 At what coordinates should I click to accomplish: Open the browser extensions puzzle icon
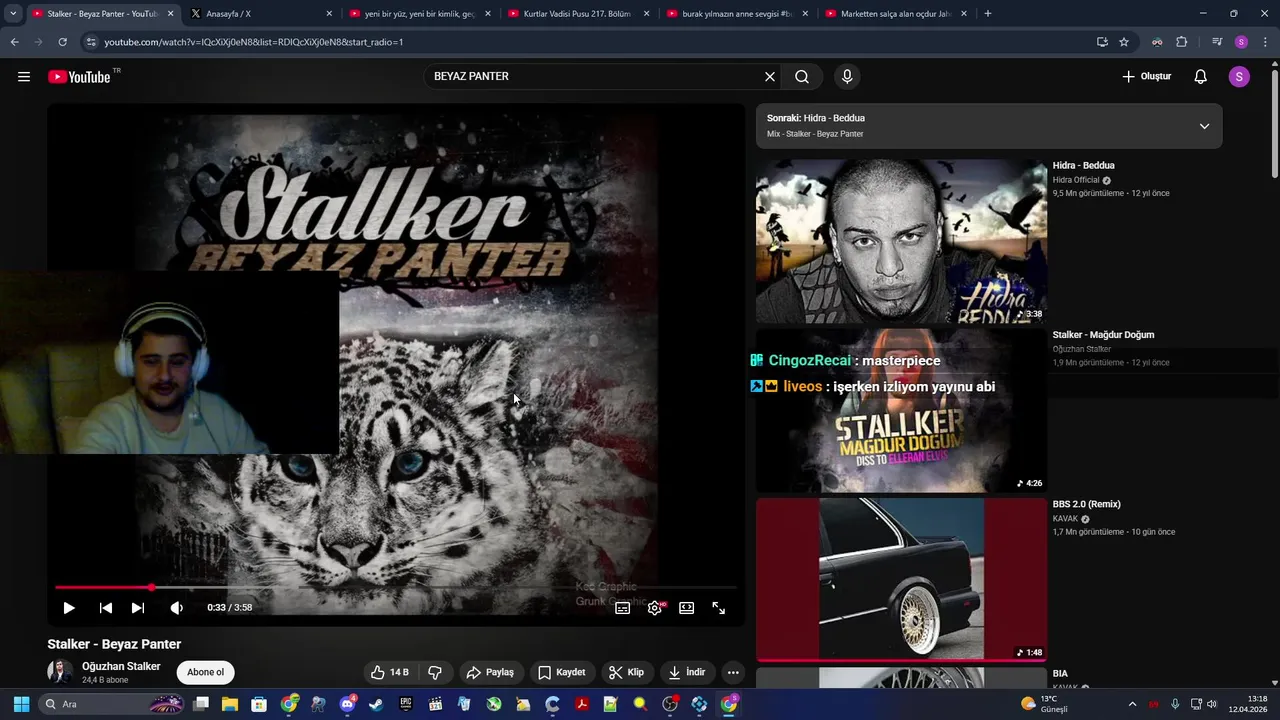tap(1181, 42)
